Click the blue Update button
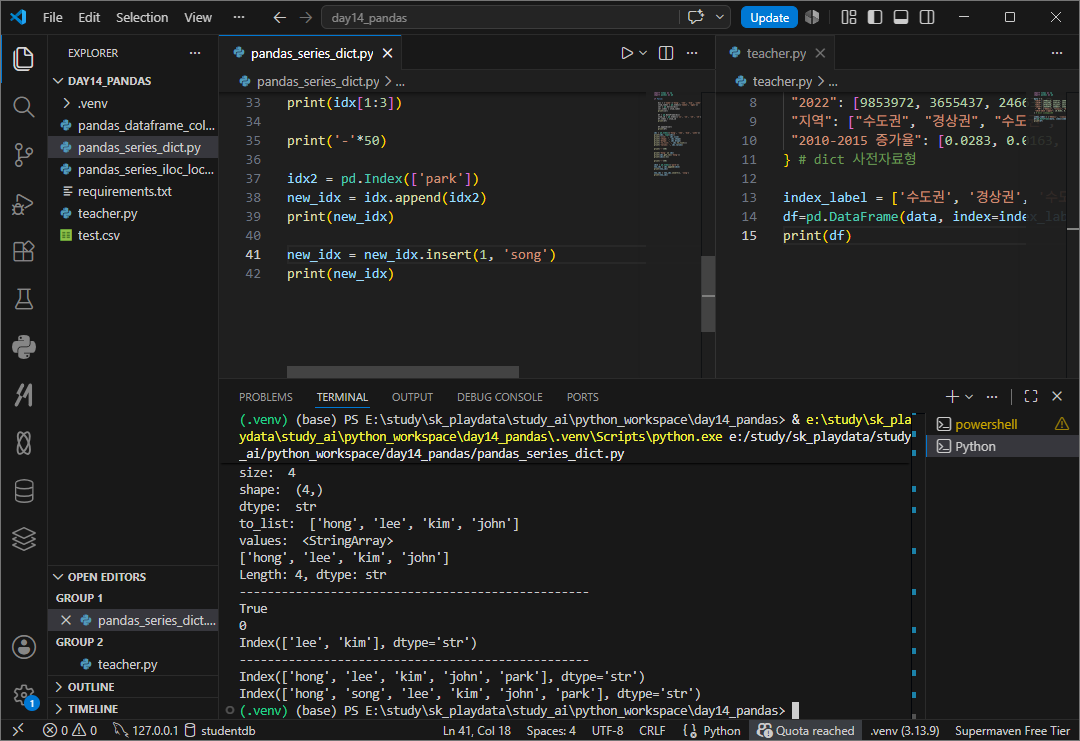 (x=769, y=17)
